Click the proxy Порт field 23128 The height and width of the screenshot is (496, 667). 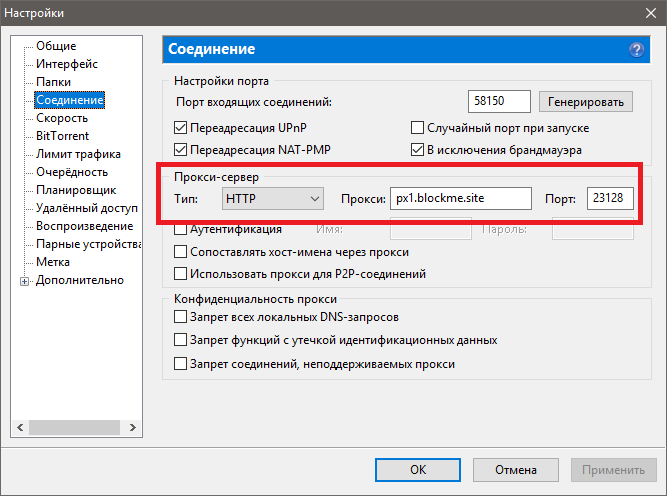point(610,199)
